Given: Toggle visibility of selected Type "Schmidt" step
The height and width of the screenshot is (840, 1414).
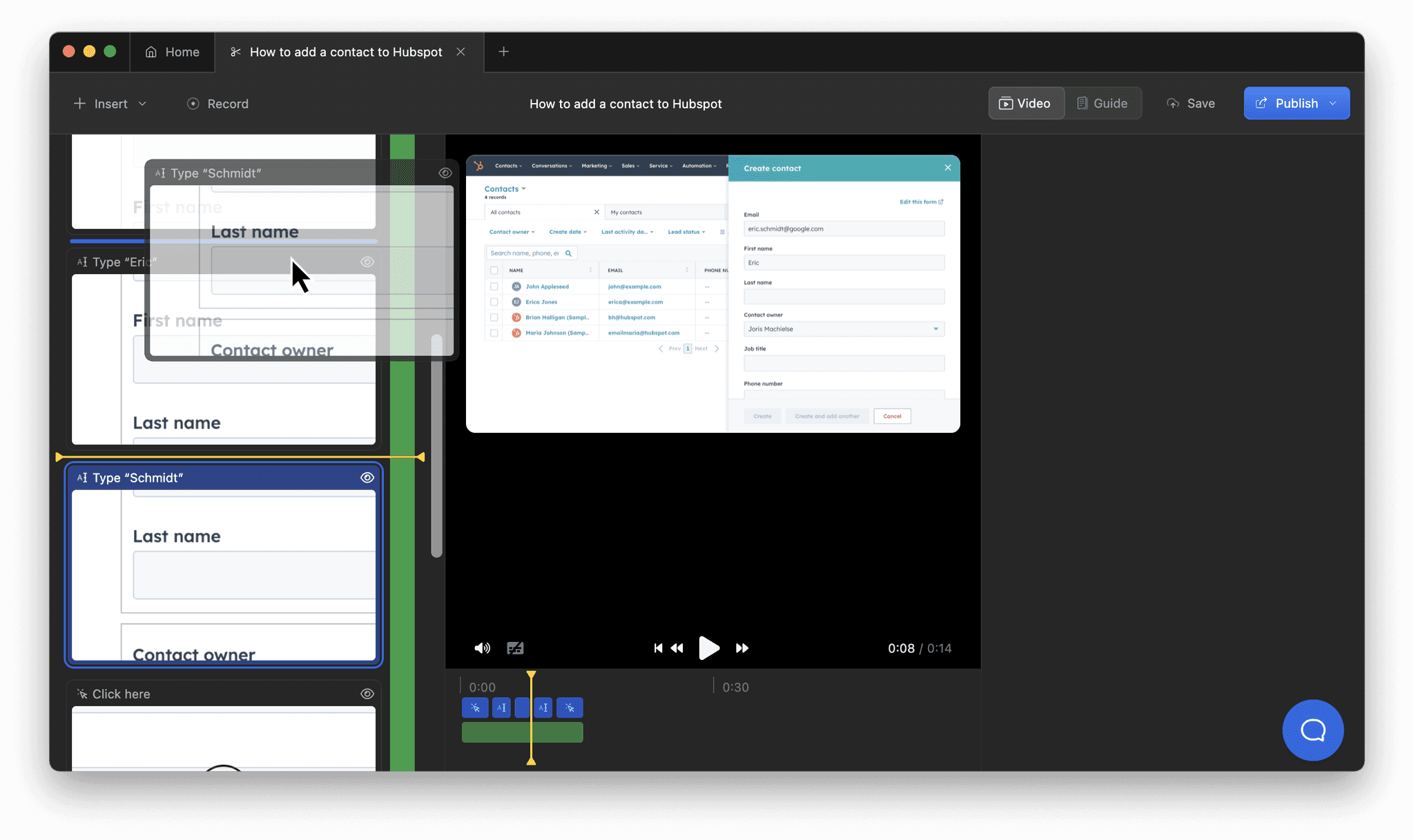Looking at the screenshot, I should 367,478.
